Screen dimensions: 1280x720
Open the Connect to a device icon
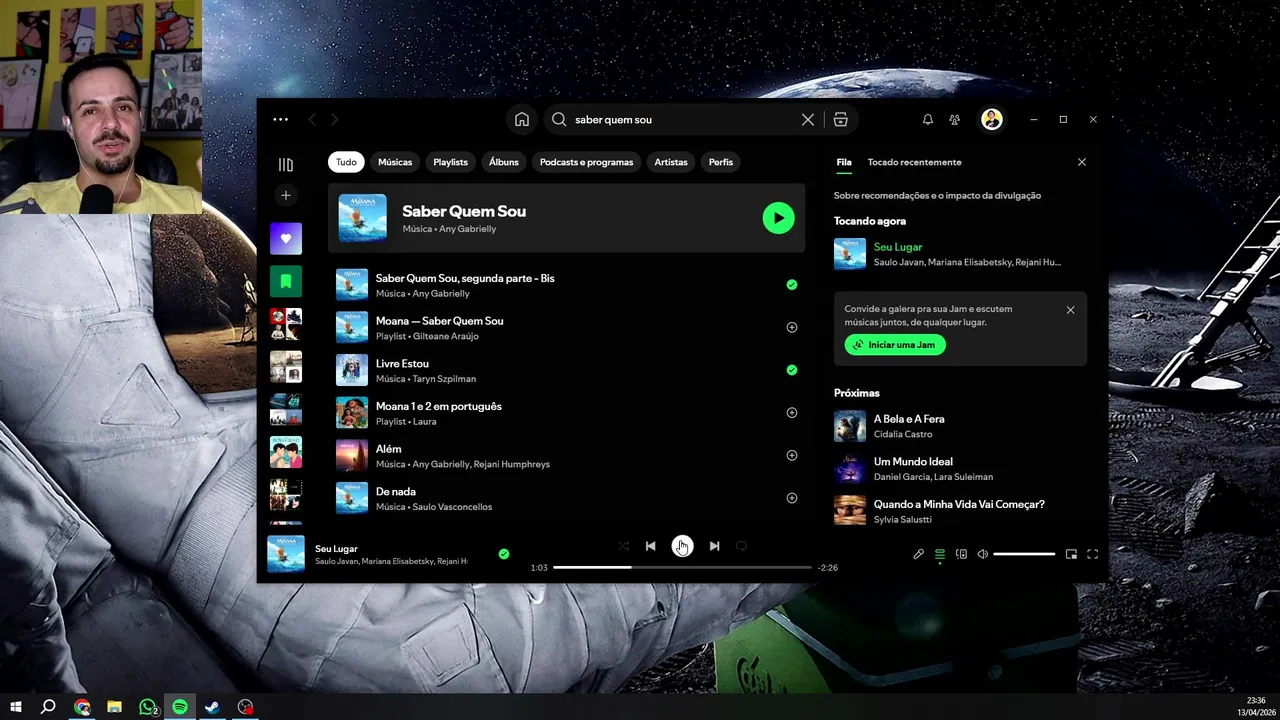tap(962, 554)
